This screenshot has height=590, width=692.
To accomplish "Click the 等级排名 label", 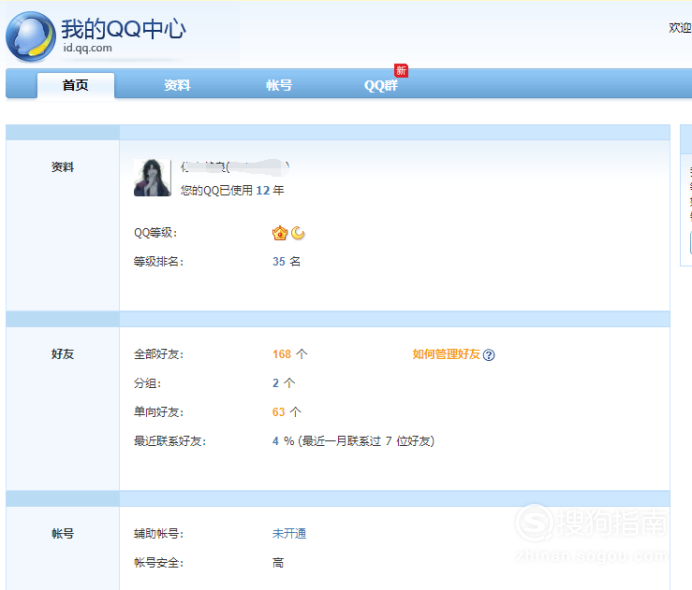I will point(158,262).
